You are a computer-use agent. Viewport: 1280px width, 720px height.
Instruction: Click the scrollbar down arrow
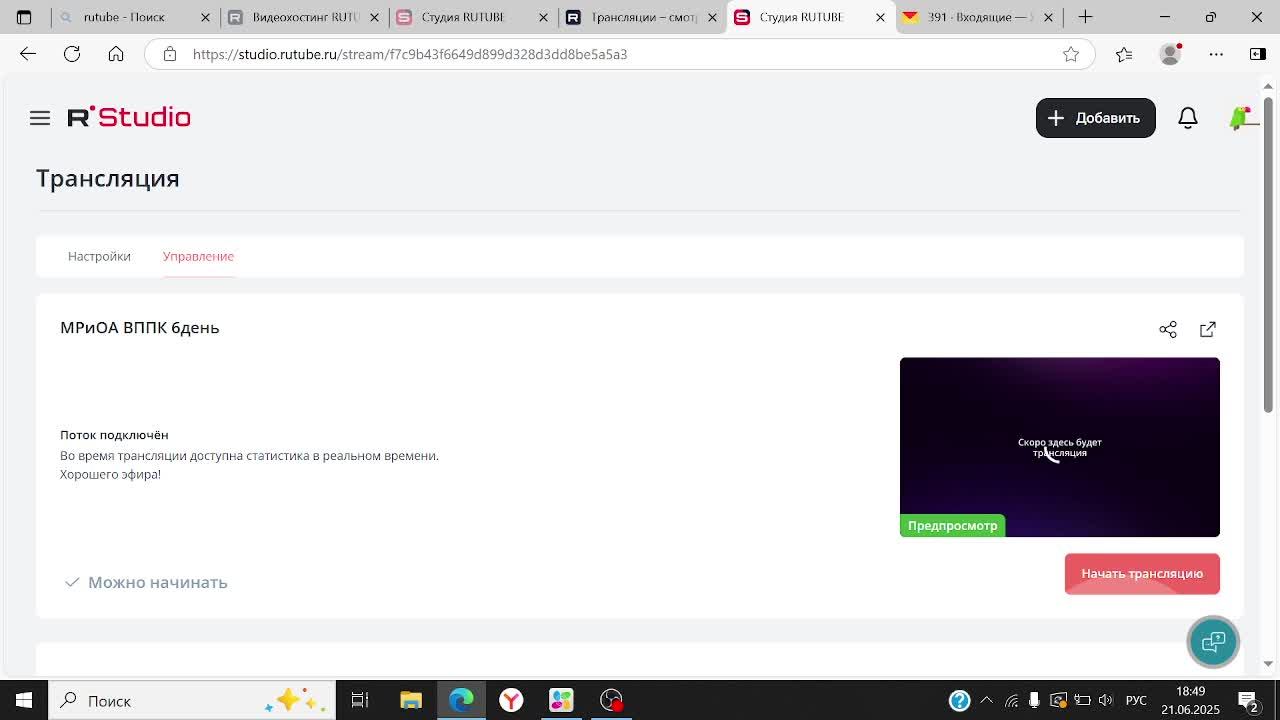point(1268,663)
